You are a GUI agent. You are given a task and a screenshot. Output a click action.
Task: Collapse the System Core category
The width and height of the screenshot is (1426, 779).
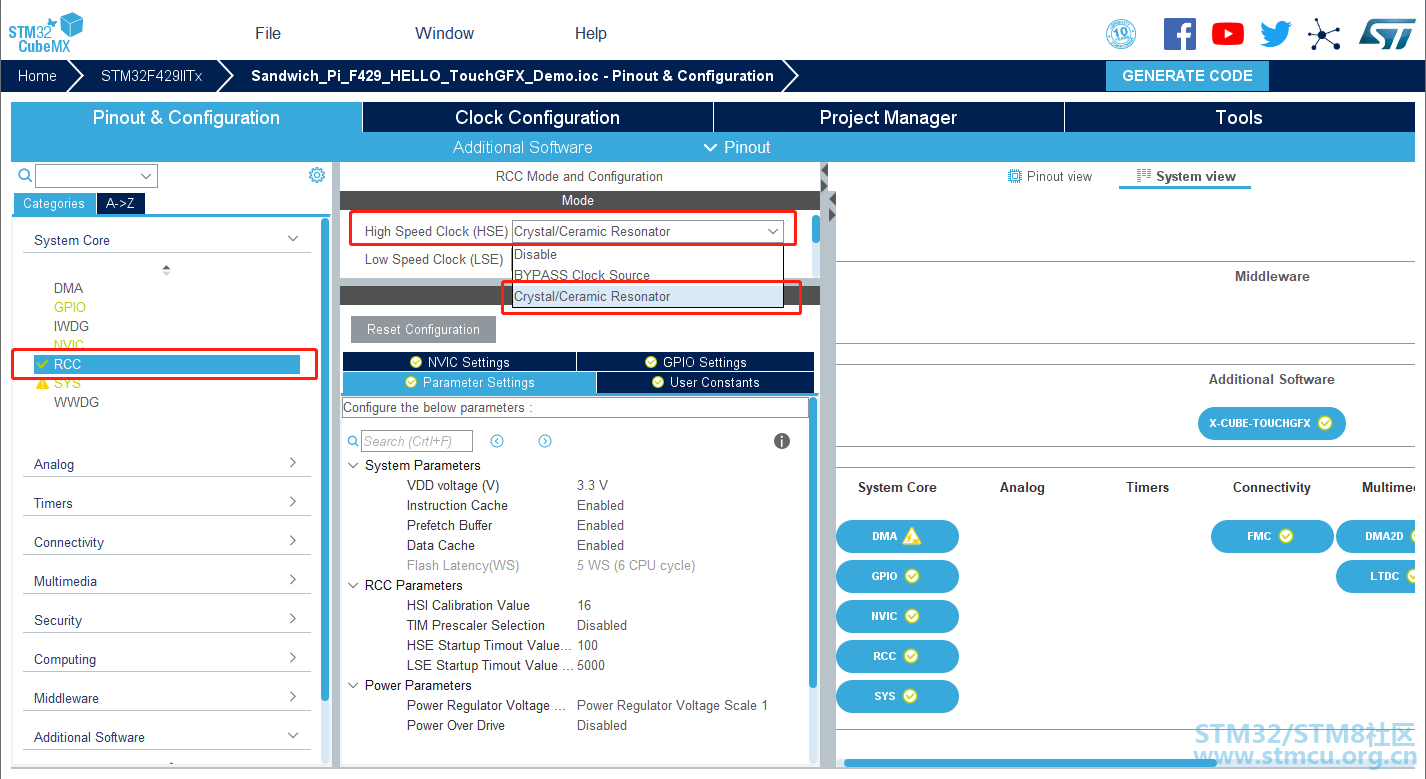coord(293,239)
